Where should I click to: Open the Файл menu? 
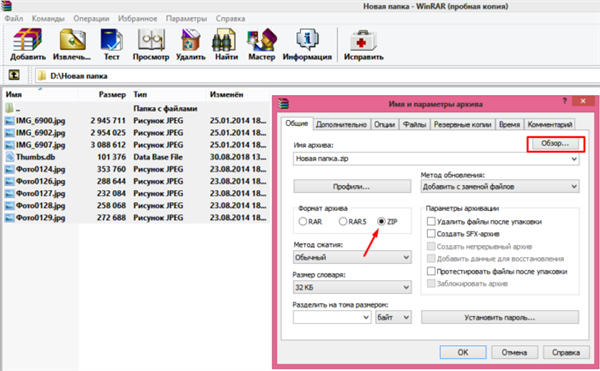[x=14, y=18]
